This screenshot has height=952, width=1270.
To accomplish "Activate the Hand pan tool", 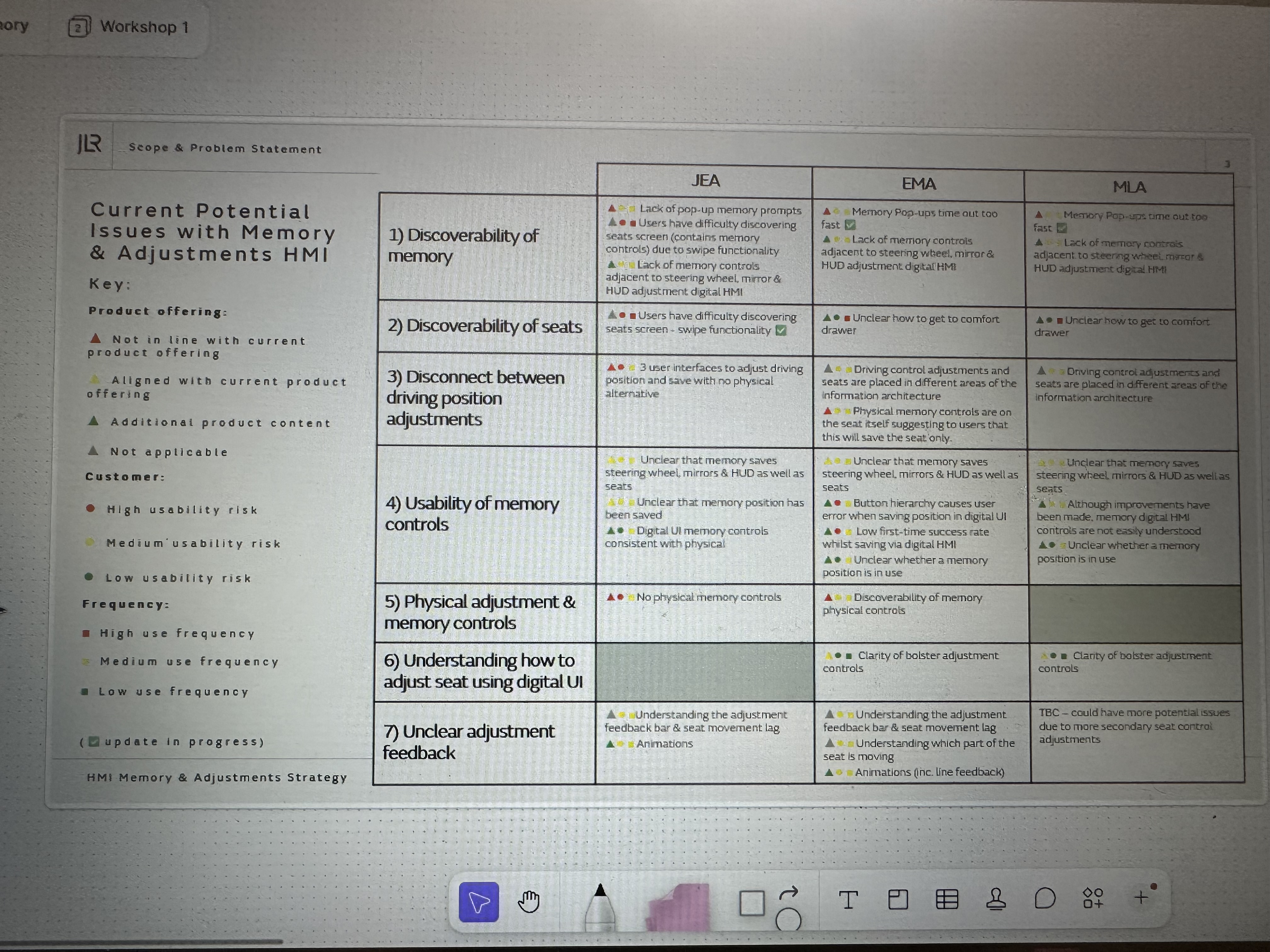I will 529,902.
